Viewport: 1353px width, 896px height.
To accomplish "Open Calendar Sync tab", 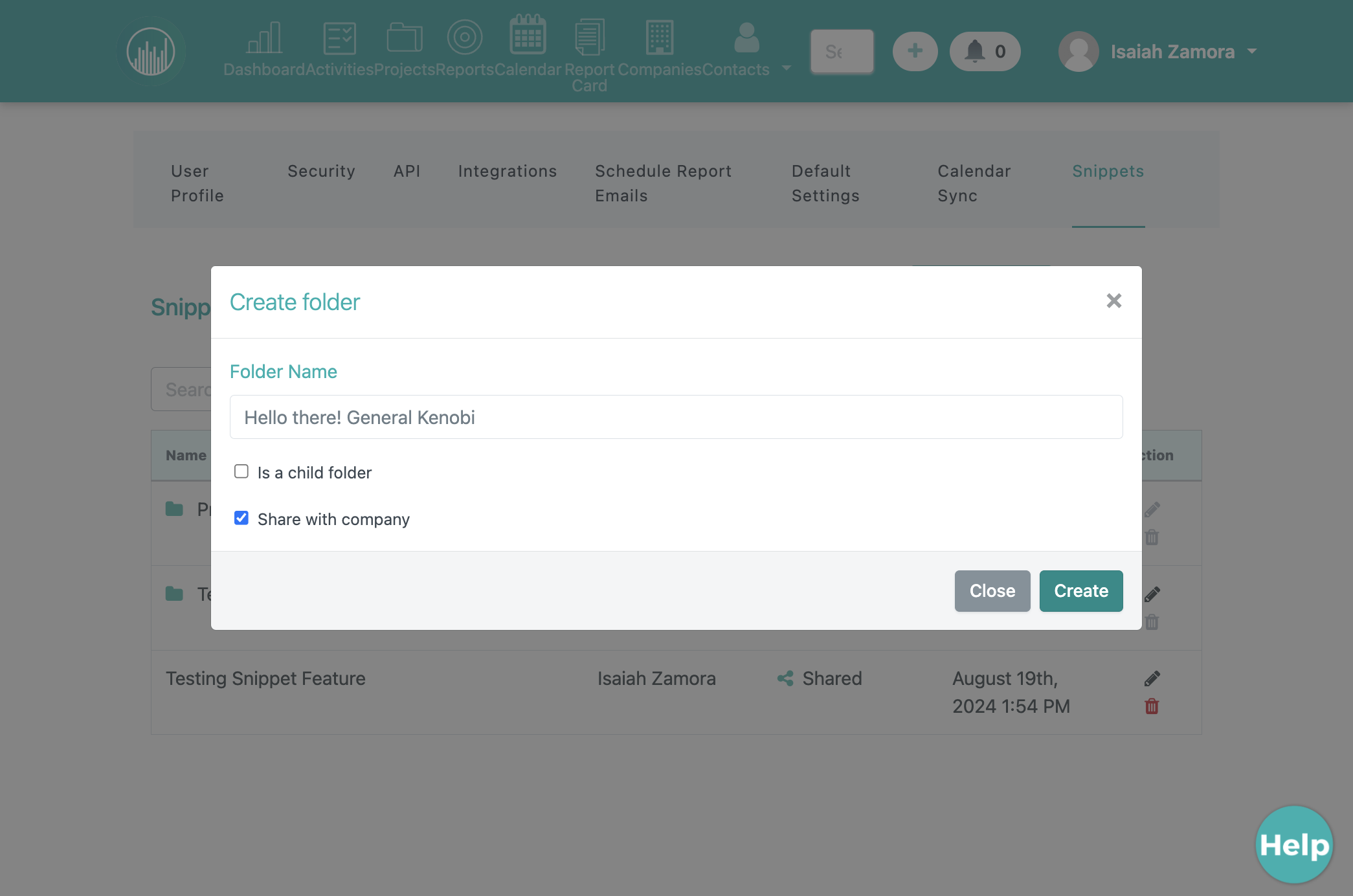I will [974, 183].
